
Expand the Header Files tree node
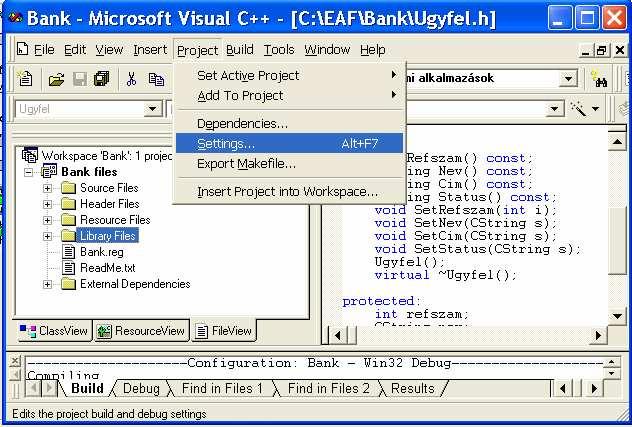pos(47,204)
